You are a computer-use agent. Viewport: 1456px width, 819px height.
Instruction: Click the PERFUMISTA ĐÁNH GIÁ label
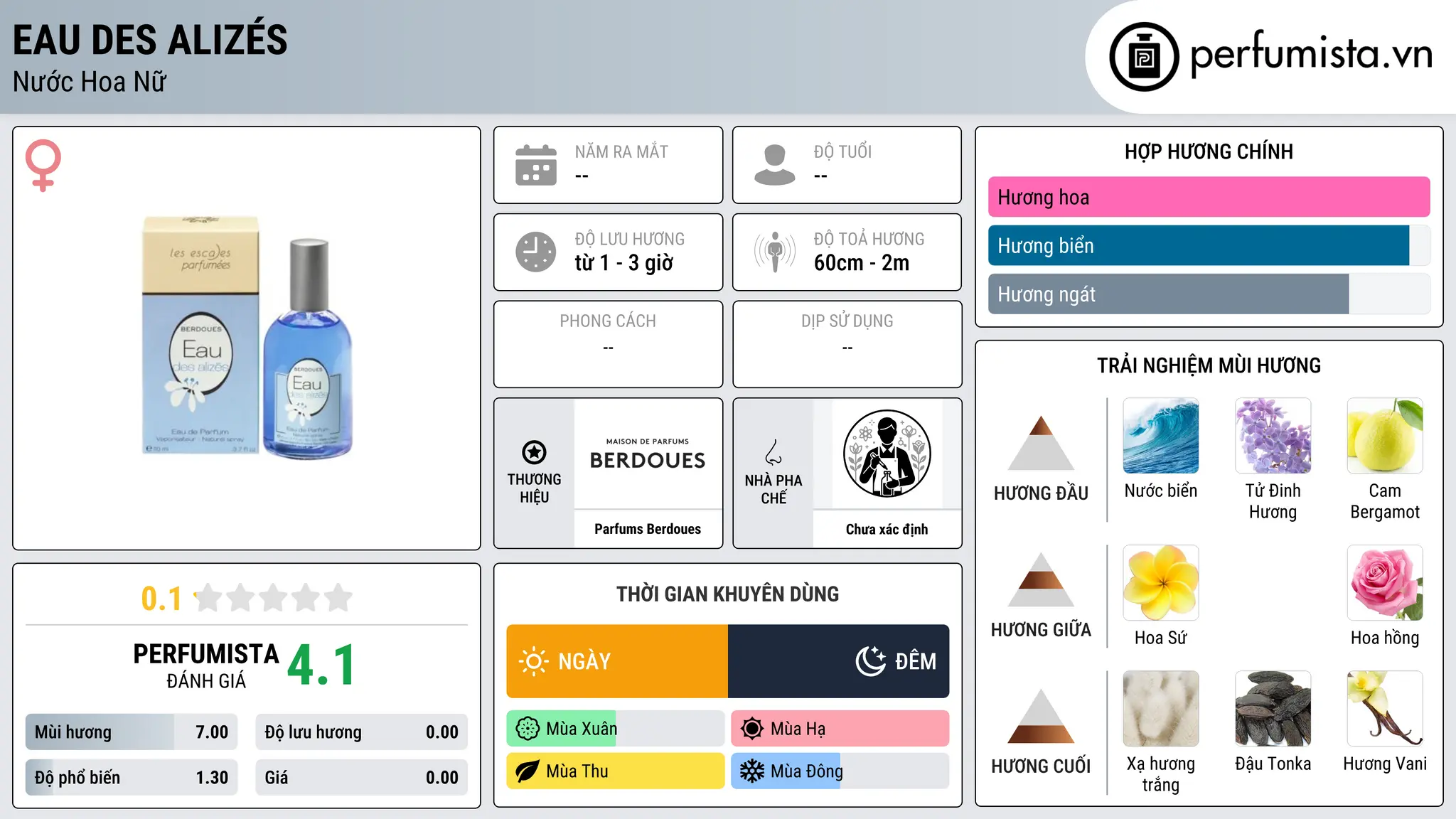[206, 665]
